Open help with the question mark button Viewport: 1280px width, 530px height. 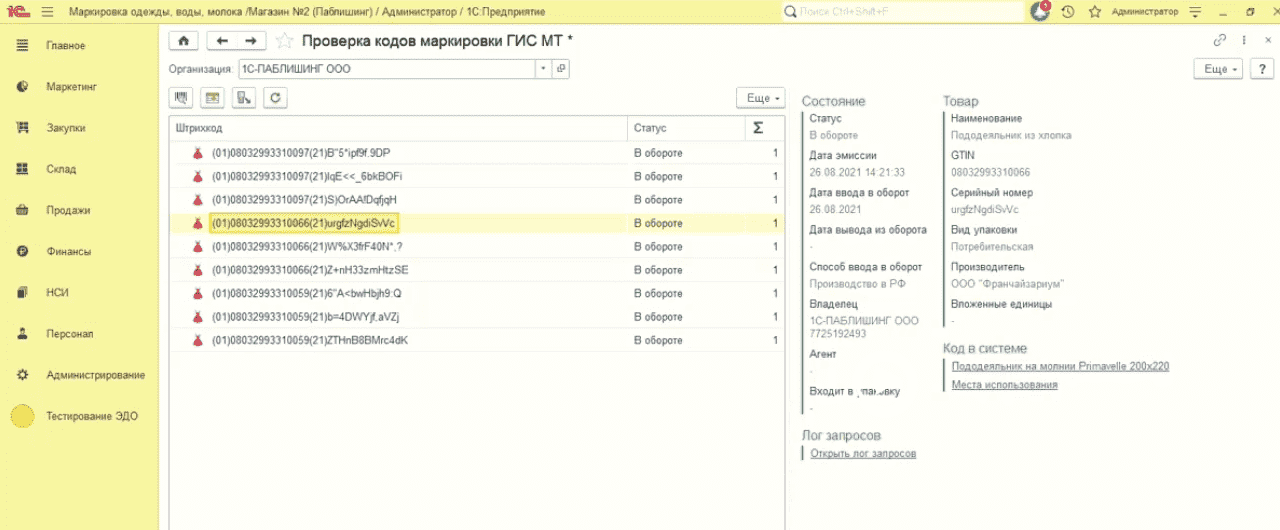pos(1260,69)
